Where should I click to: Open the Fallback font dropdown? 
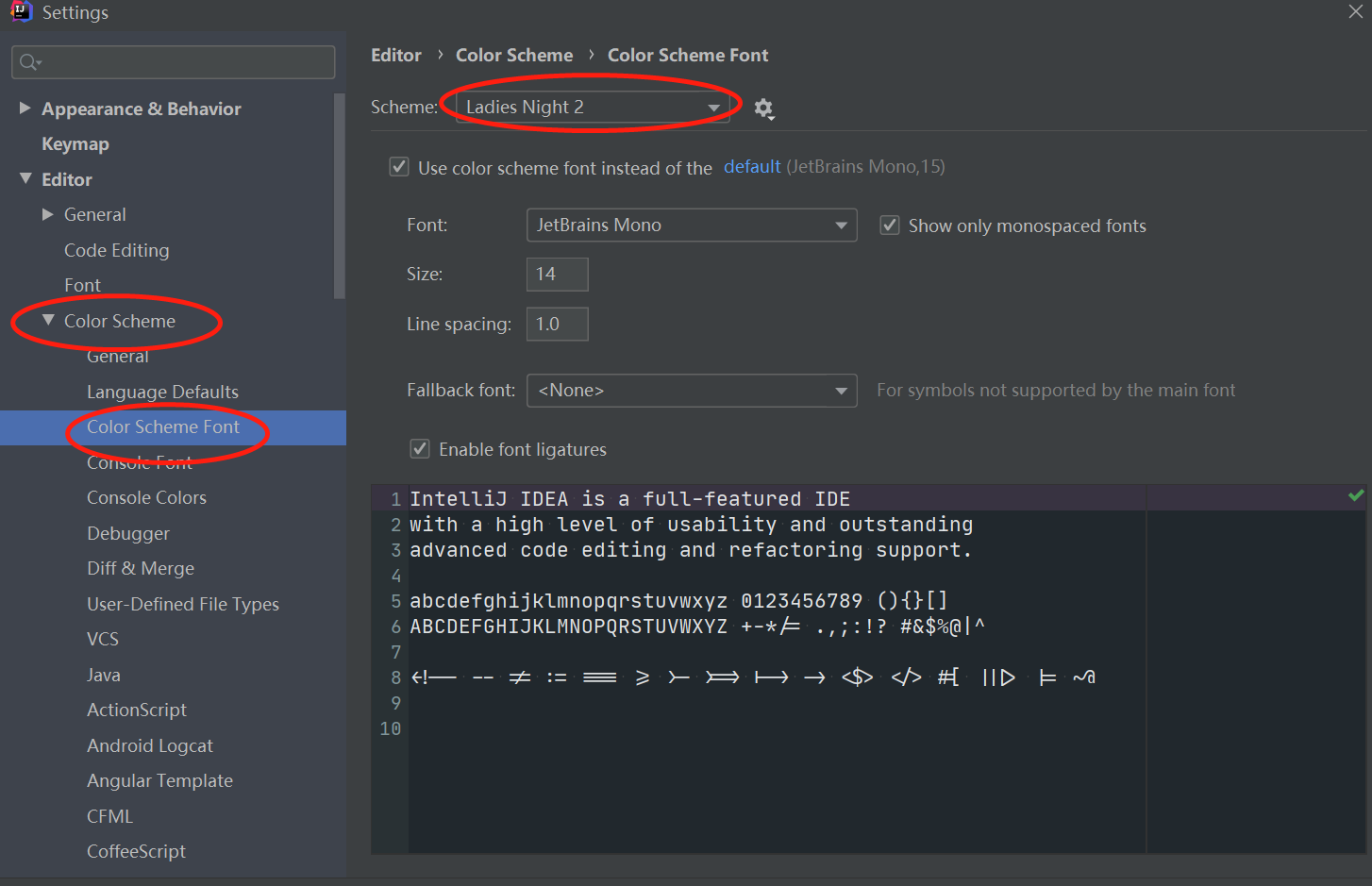692,390
